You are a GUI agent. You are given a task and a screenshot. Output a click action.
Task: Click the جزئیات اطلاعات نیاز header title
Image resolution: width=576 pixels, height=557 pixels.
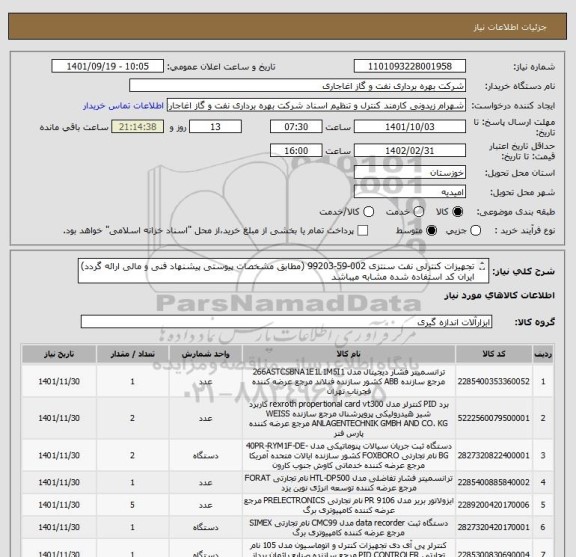coord(510,27)
